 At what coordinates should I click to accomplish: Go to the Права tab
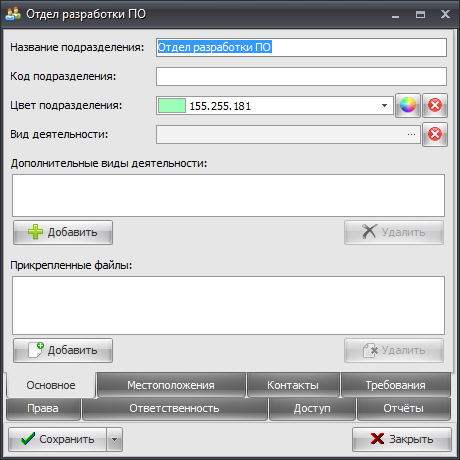point(43,408)
